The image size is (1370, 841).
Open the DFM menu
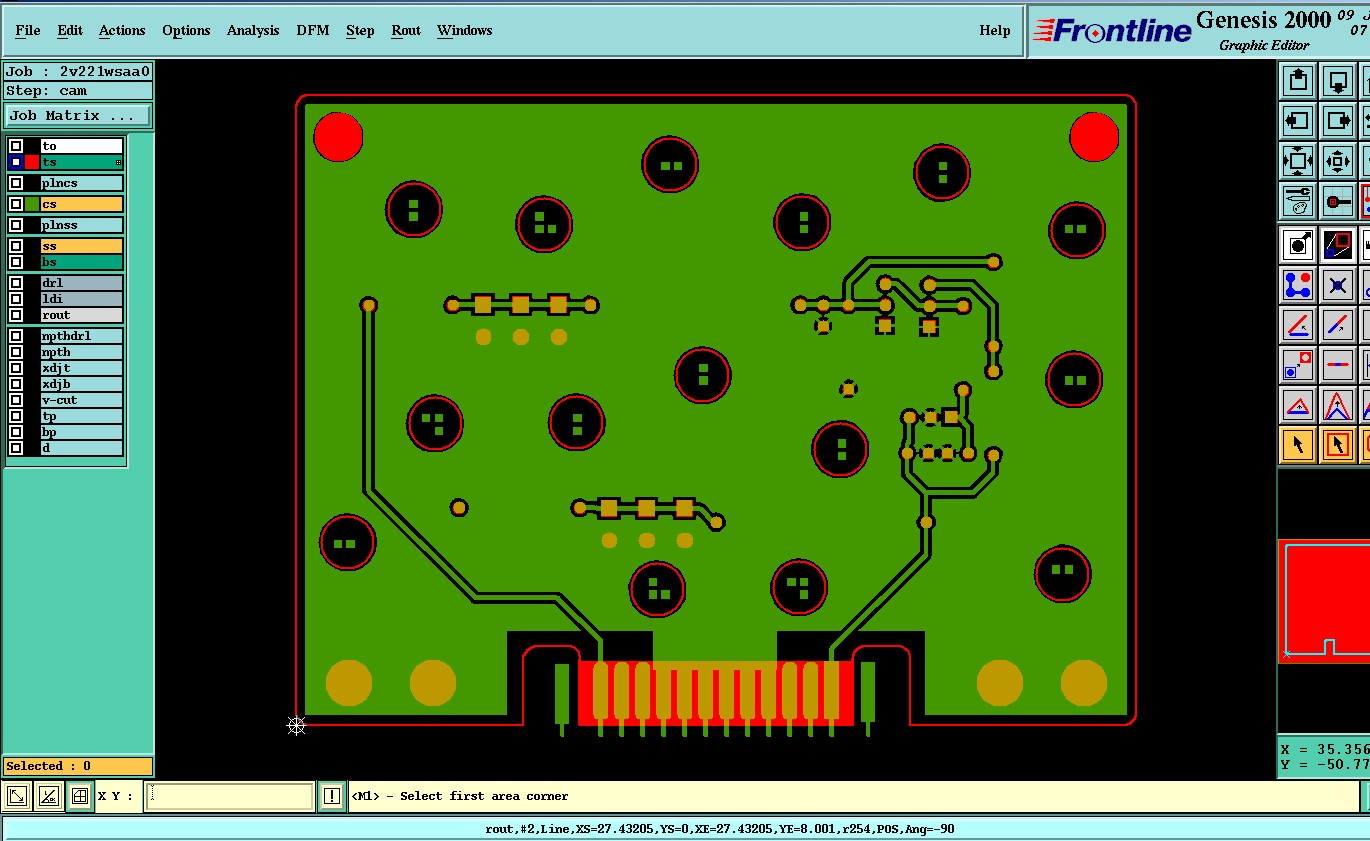click(x=313, y=30)
